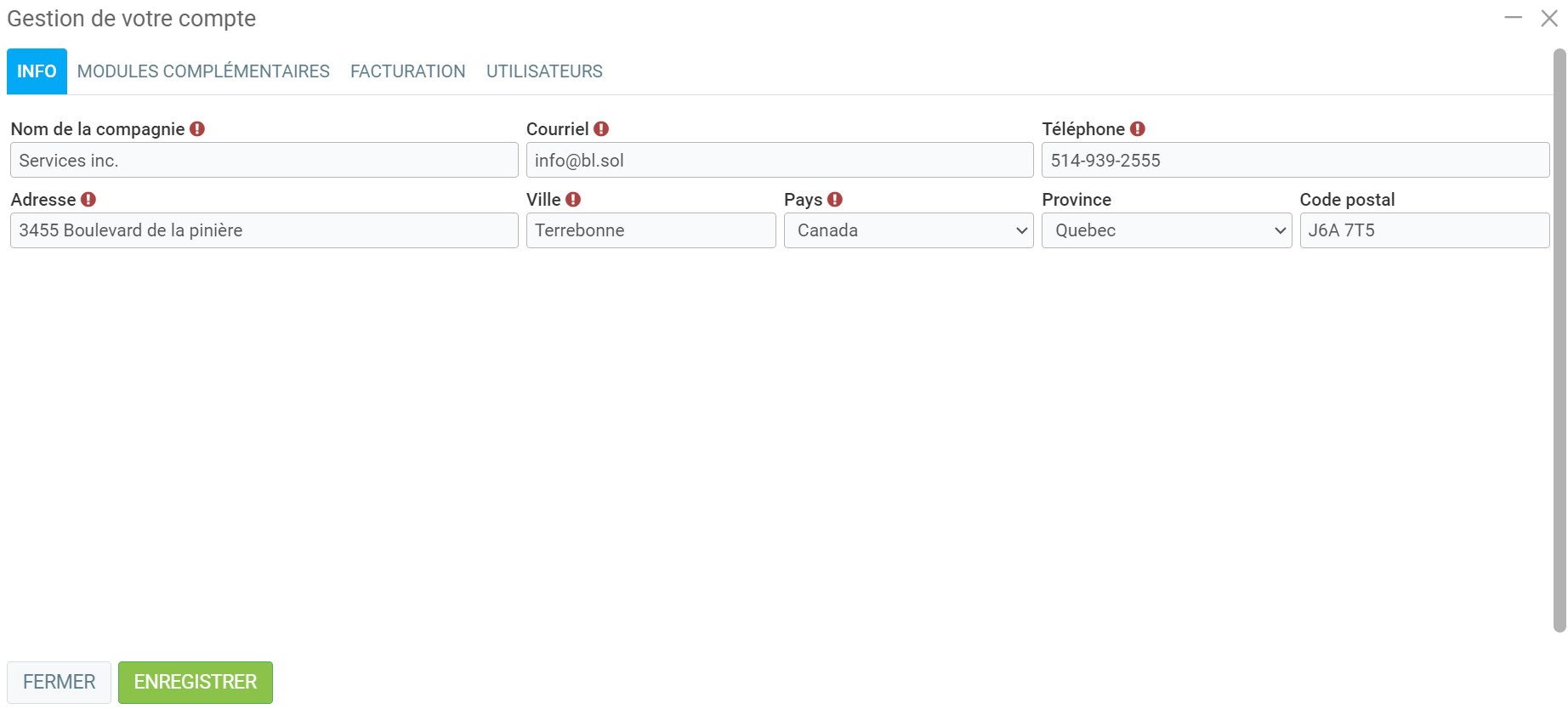Open the Facturation tab

click(407, 71)
